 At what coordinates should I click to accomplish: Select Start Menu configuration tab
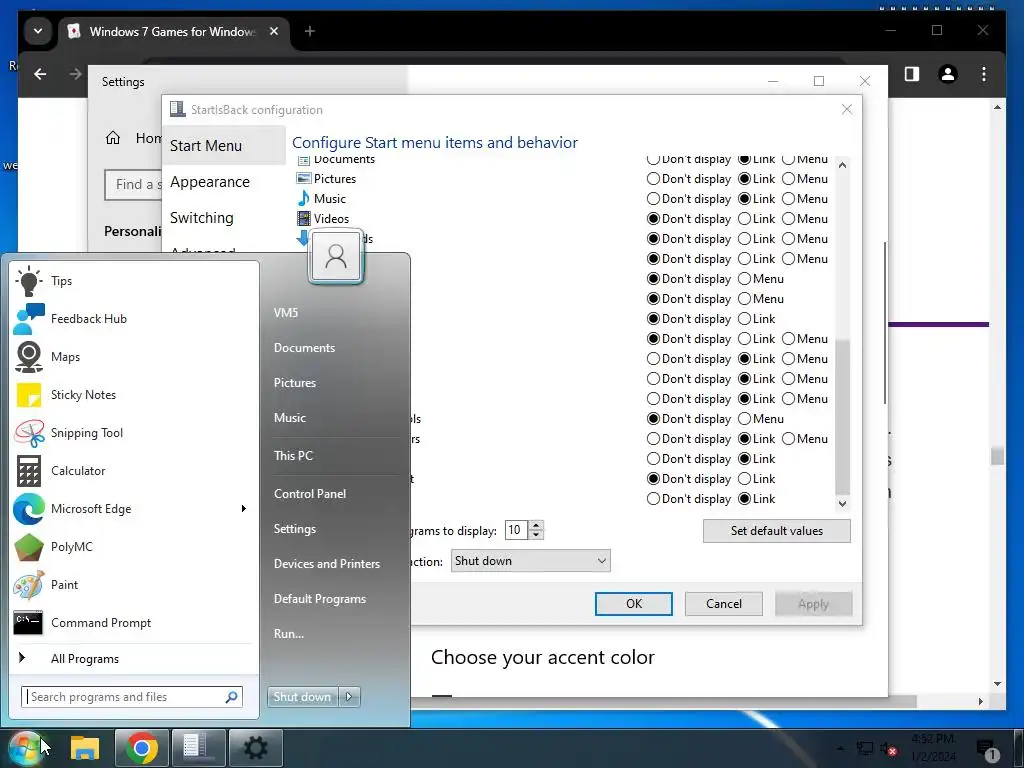(223, 146)
